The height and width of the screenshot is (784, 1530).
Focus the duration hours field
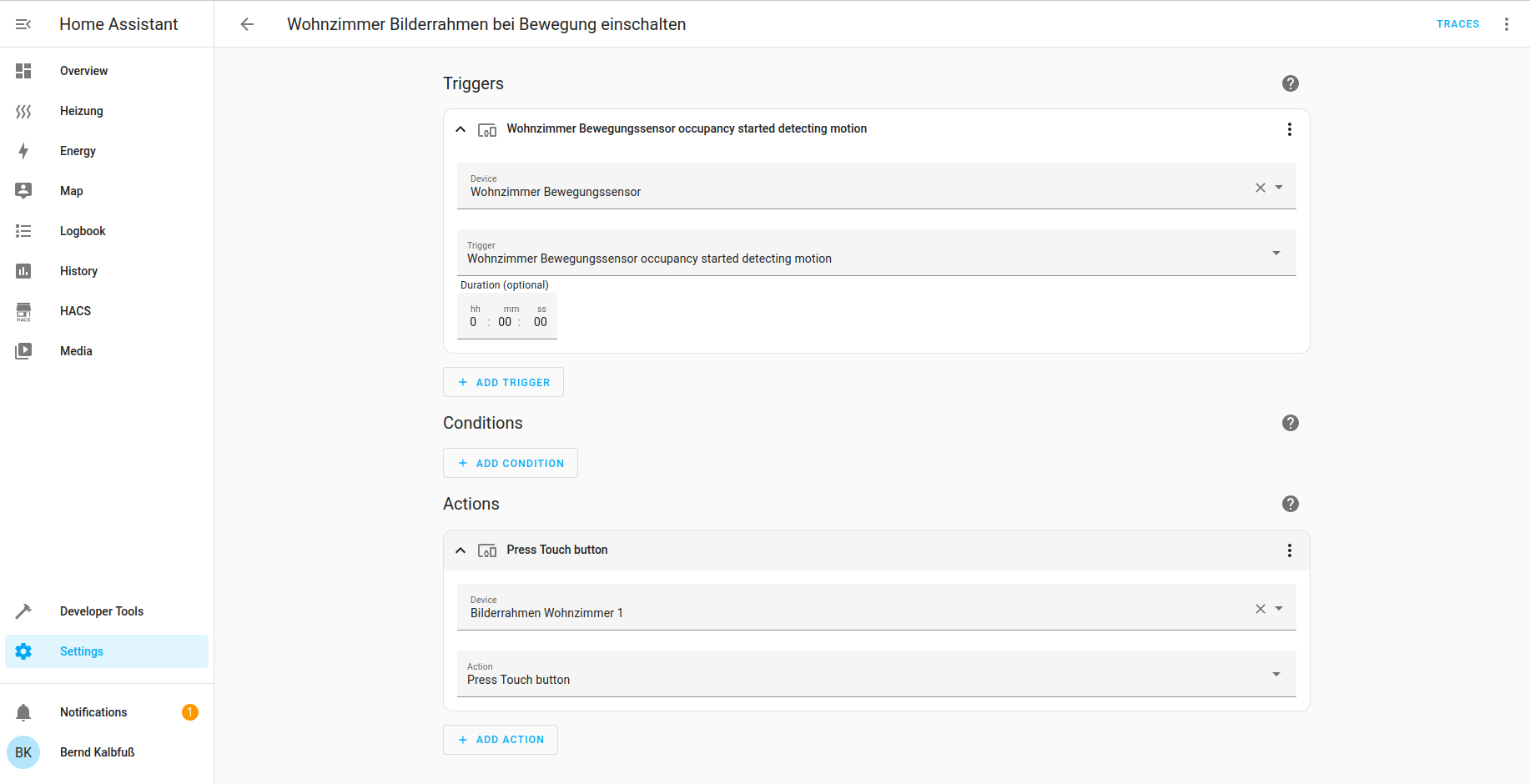click(474, 322)
